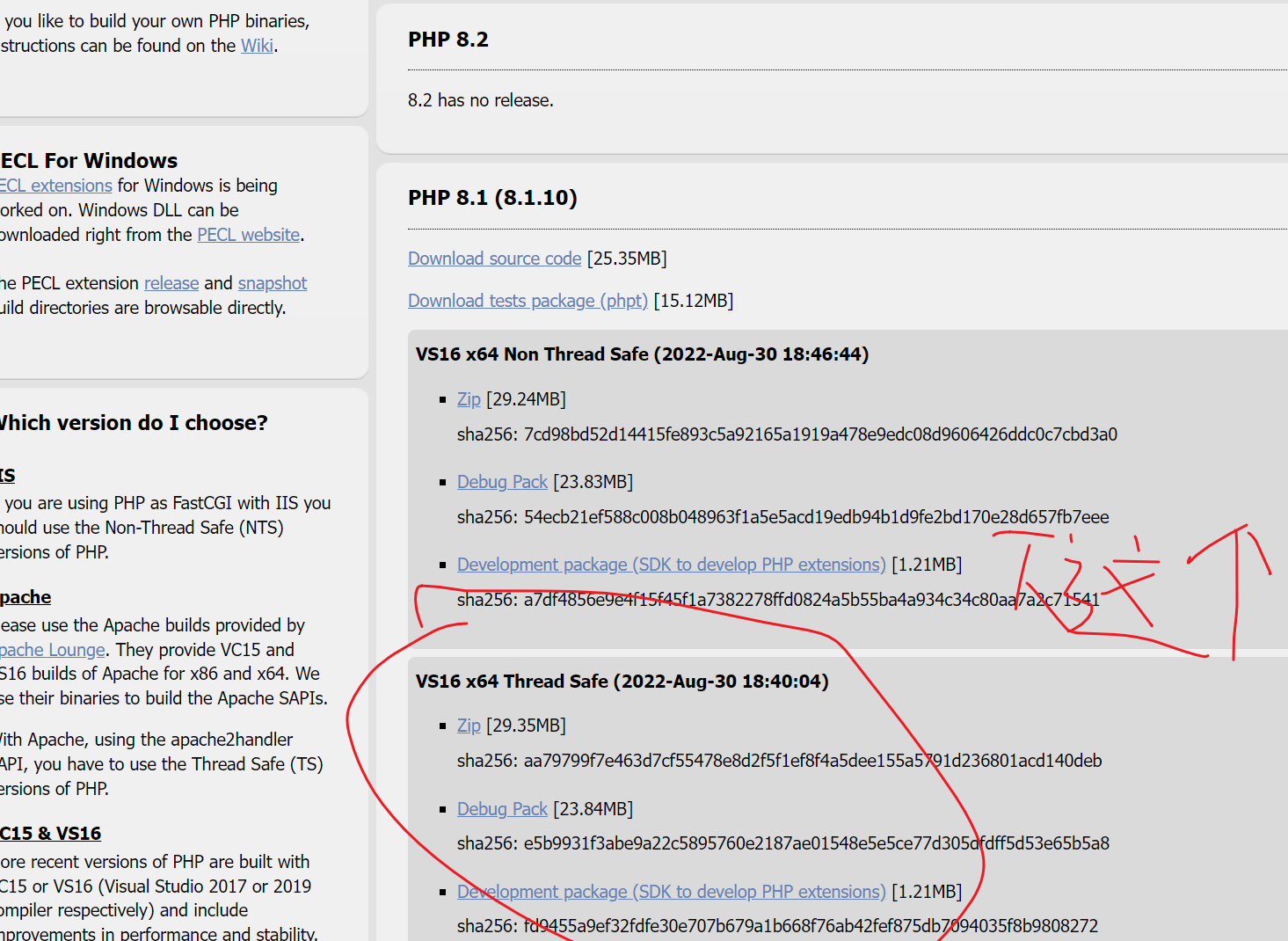The image size is (1288, 941).
Task: Click the sha256 hash starting with aa79799f
Action: (x=813, y=761)
